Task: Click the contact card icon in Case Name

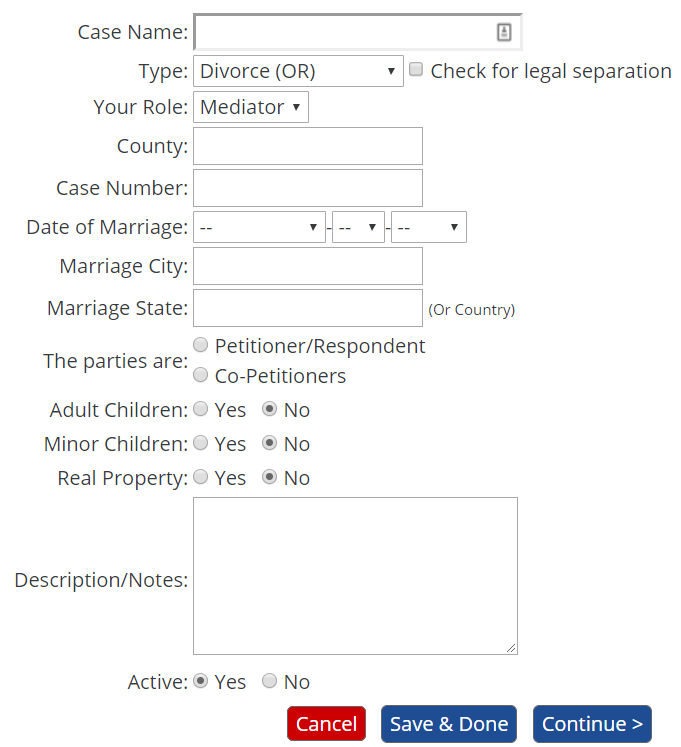Action: [x=504, y=33]
